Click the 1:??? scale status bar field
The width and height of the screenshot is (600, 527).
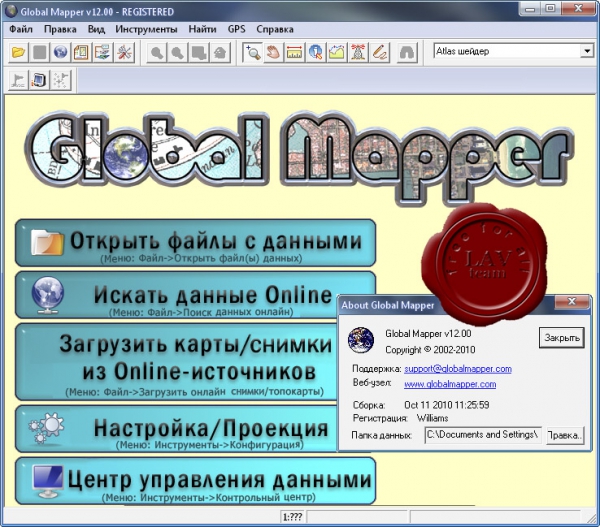pyautogui.click(x=293, y=517)
